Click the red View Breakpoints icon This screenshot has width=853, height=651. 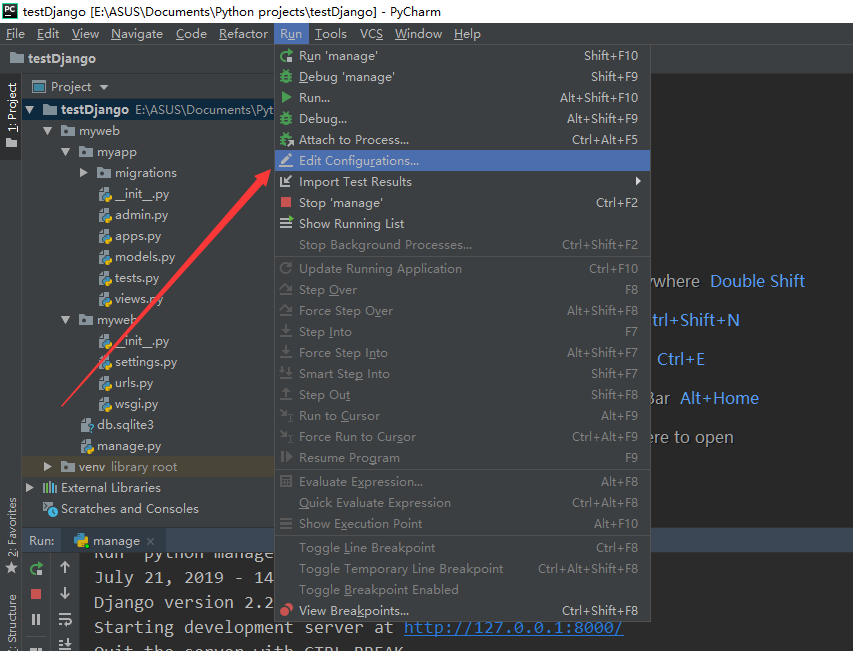286,610
